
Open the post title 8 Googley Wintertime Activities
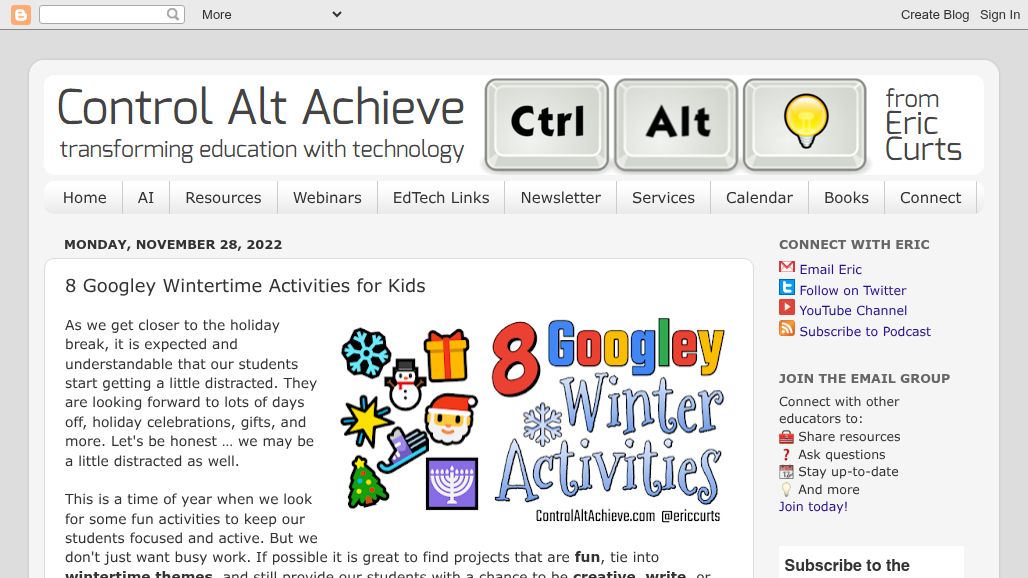[x=244, y=286]
